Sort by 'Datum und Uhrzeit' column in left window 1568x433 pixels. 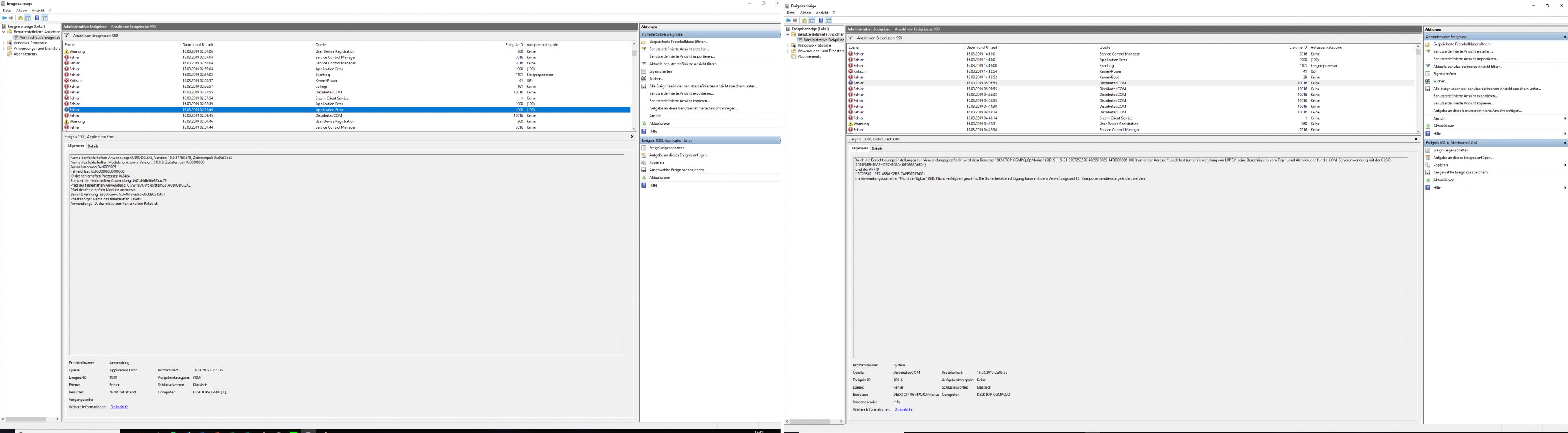click(x=247, y=44)
